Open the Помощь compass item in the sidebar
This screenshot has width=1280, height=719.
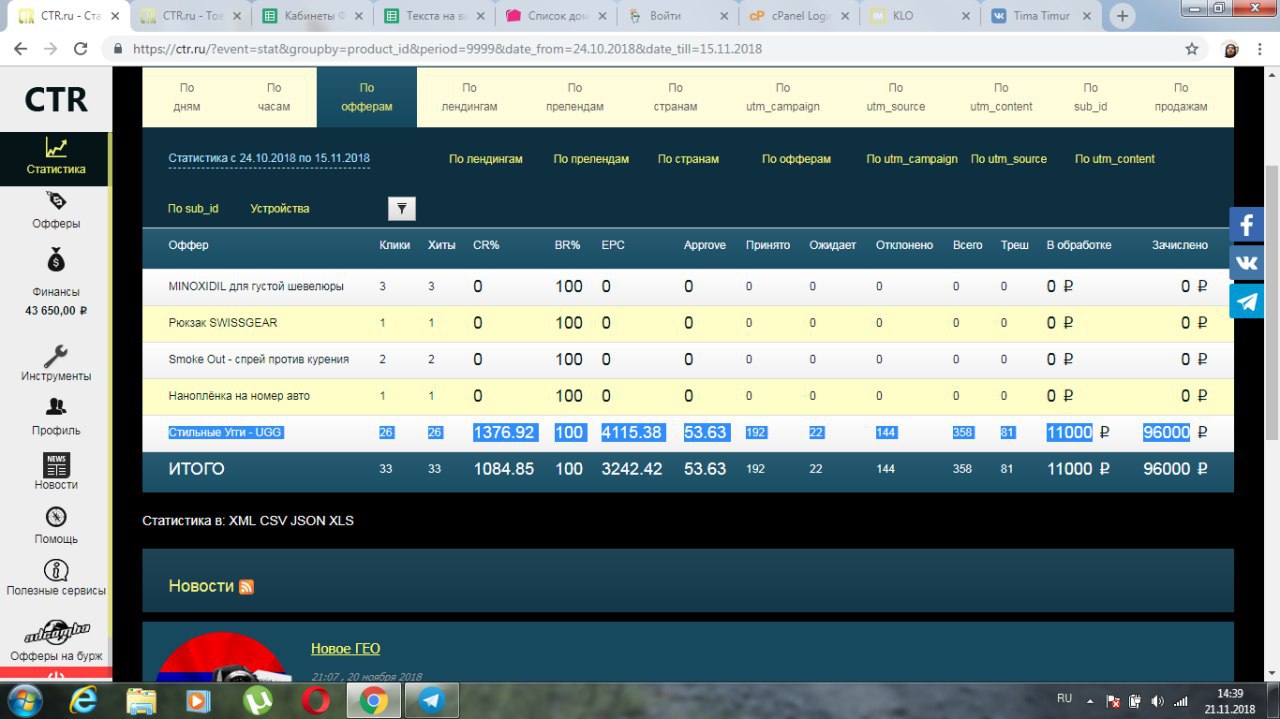coord(56,527)
